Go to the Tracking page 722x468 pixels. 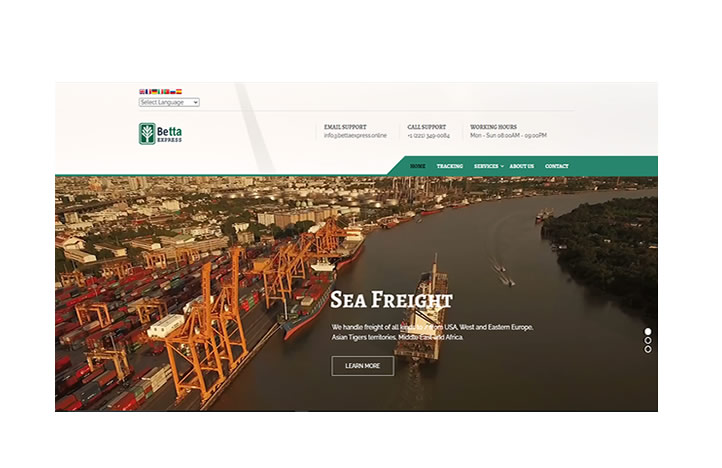tap(449, 166)
